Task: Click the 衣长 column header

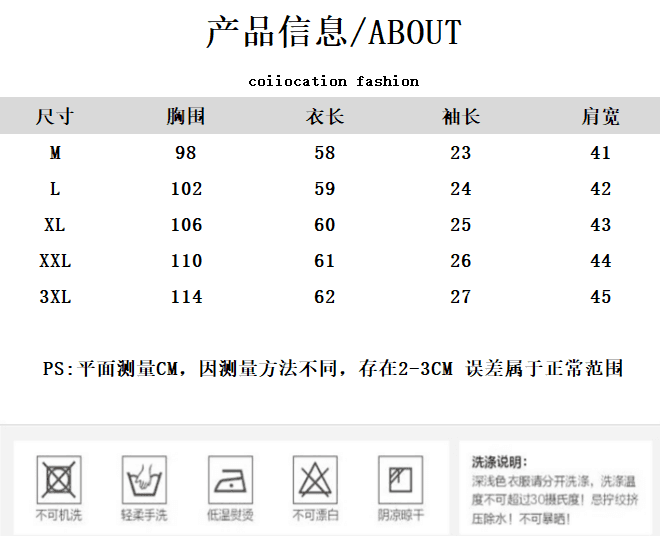Action: 325,116
